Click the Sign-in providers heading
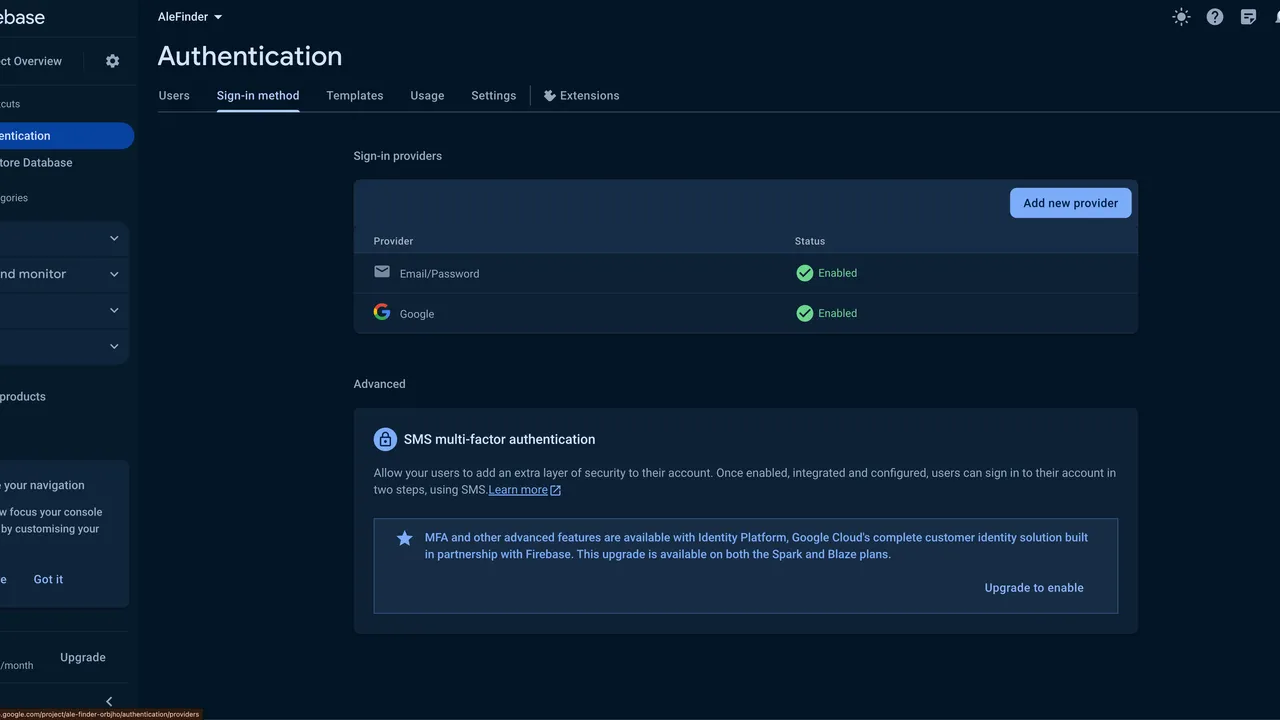Screen dimensions: 1280x720 (397, 156)
